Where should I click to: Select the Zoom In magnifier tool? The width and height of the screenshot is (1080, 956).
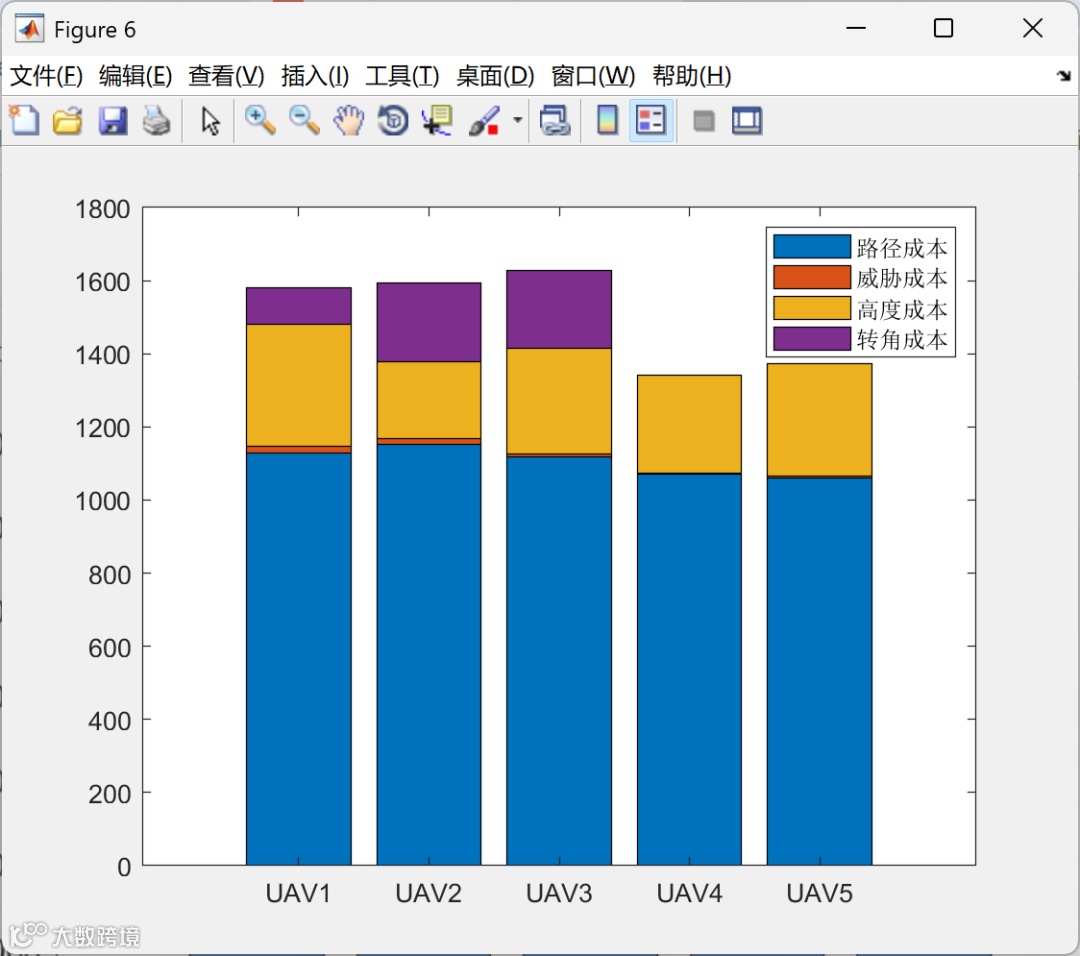click(x=260, y=121)
